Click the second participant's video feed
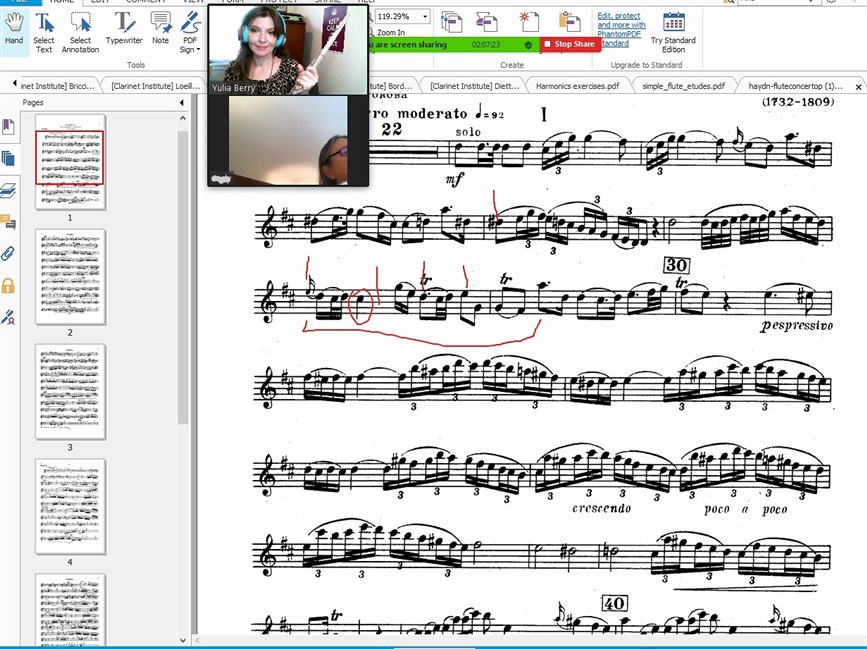The height and width of the screenshot is (649, 867). click(x=288, y=140)
